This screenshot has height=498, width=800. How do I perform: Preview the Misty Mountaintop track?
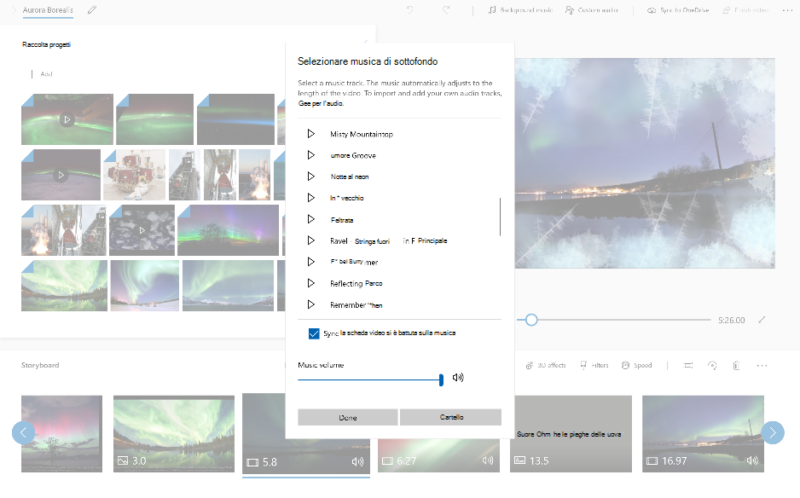click(311, 134)
